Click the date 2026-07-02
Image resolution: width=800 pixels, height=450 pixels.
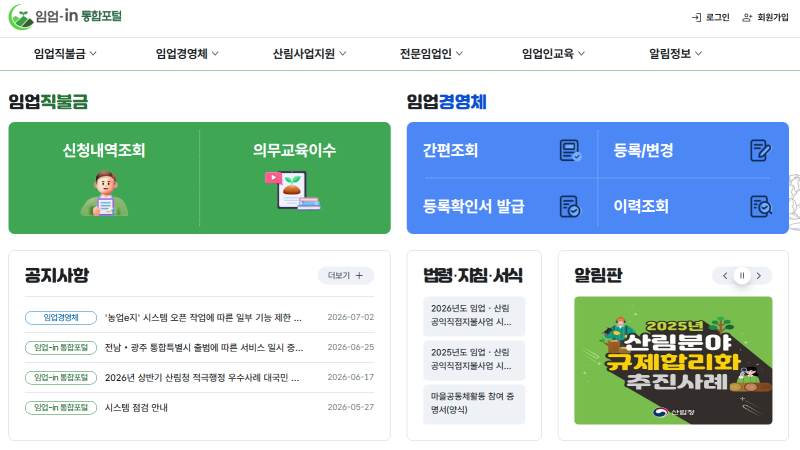351,317
